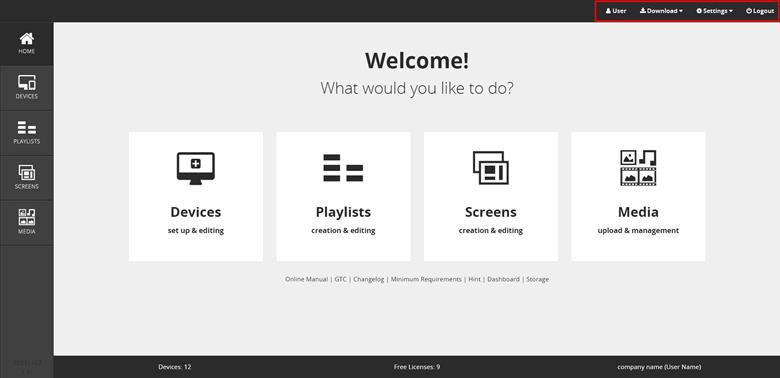Open the User menu in the top bar

pyautogui.click(x=616, y=11)
